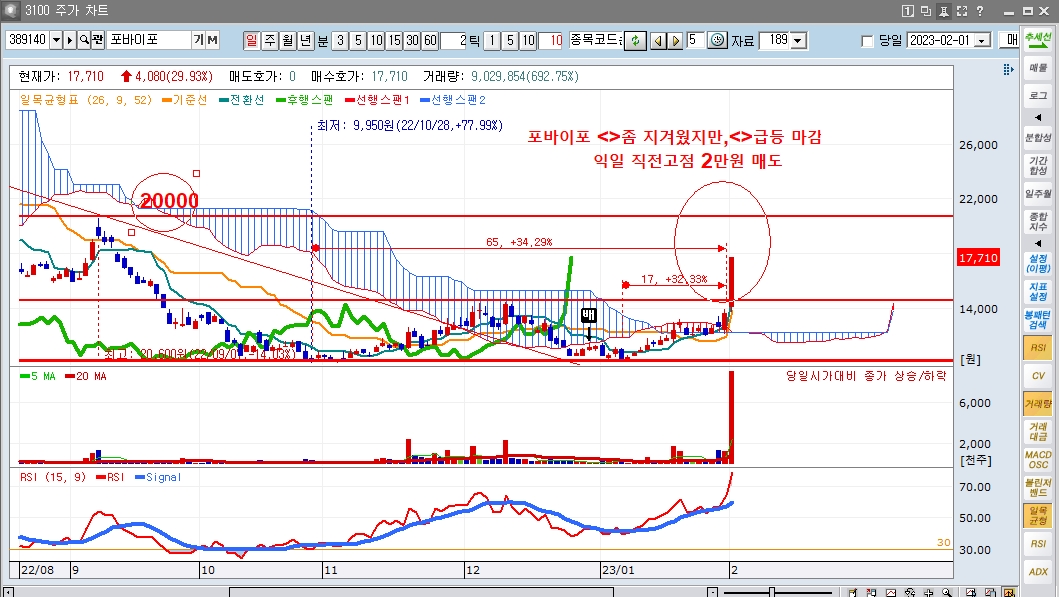Screen dimensions: 1059x597
Task: Click the orange highlighted chart icon bottom right
Action: (1009, 593)
